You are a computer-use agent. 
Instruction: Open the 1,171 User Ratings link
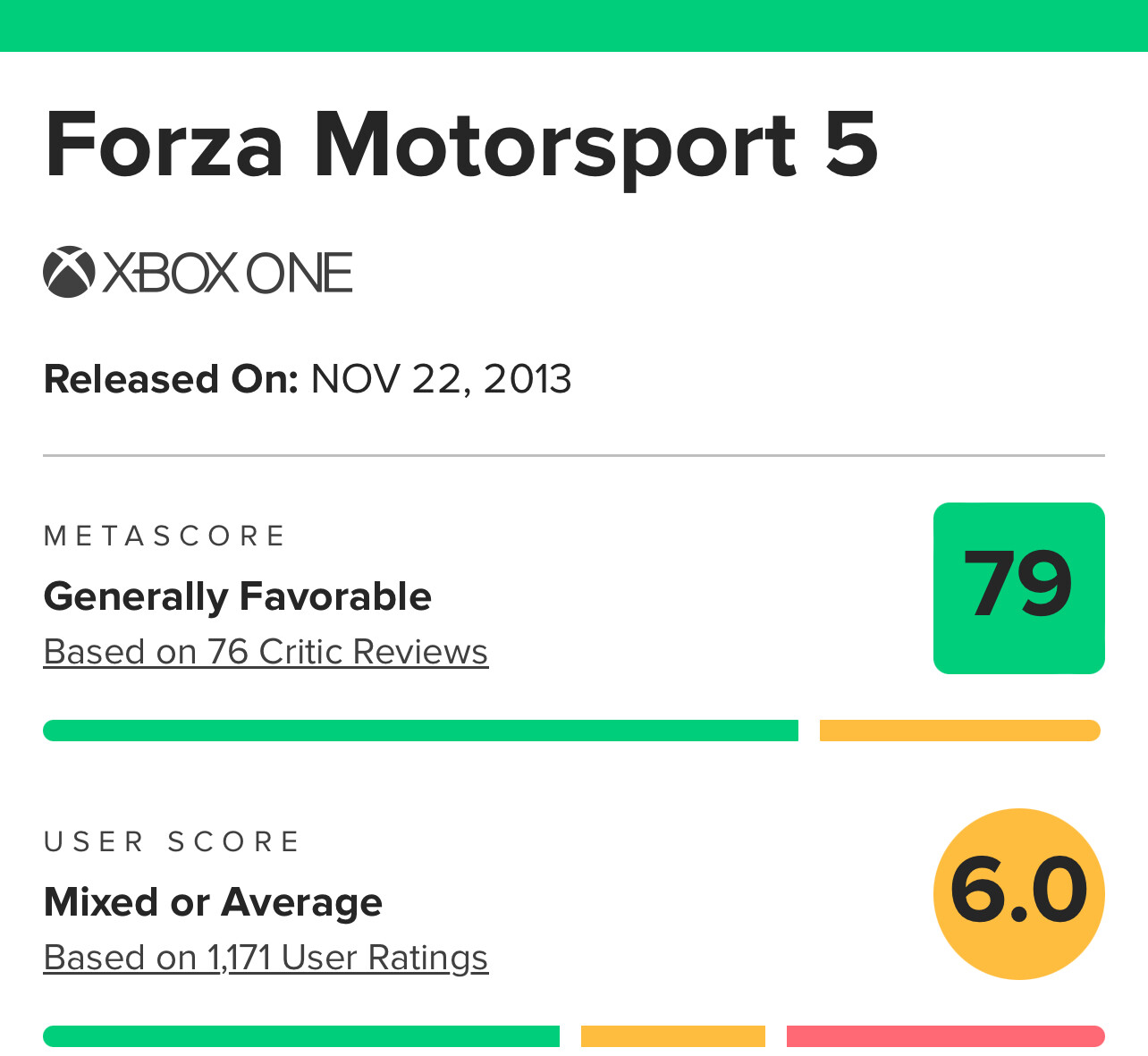[266, 958]
